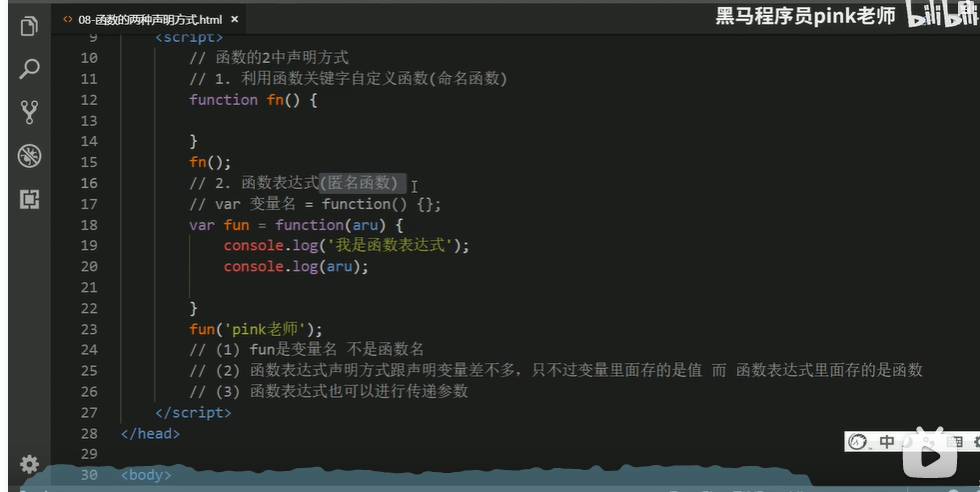Click the comment '(3) 函数表达式也可以进行传递参数'

(329, 392)
